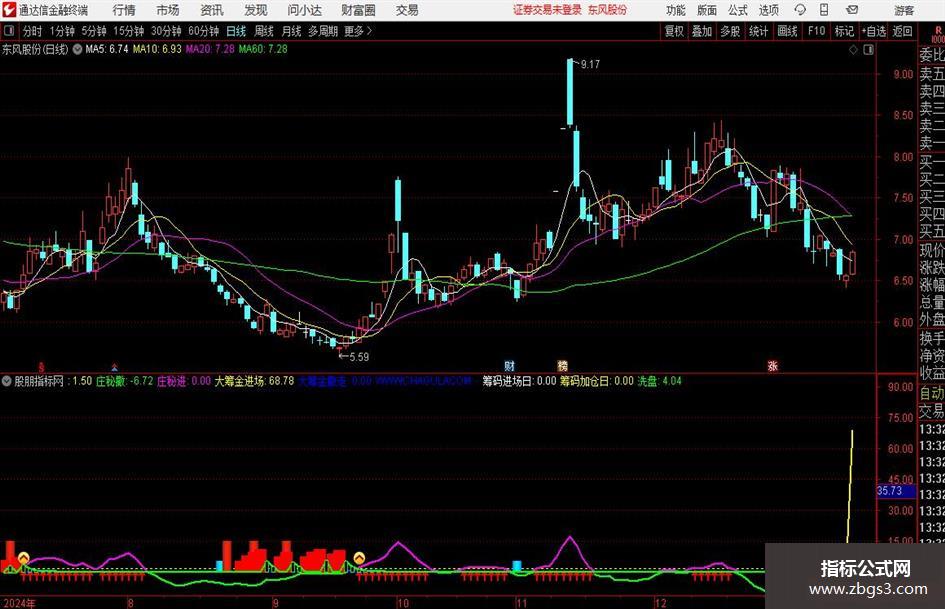The height and width of the screenshot is (609, 945).
Task: Click the diamond icon at the chart's top right
Action: (x=853, y=50)
